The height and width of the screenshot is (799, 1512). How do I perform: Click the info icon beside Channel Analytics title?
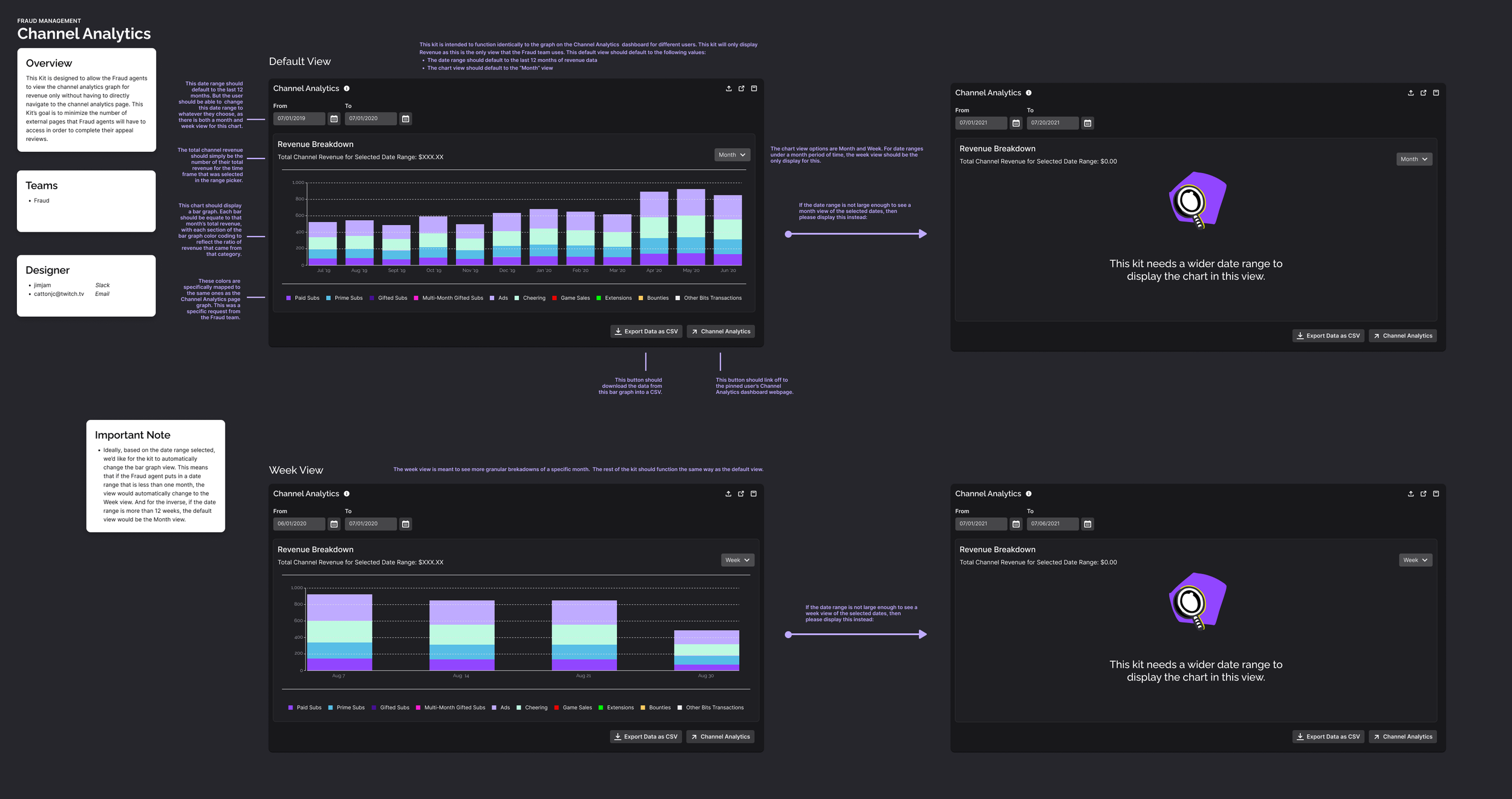347,88
